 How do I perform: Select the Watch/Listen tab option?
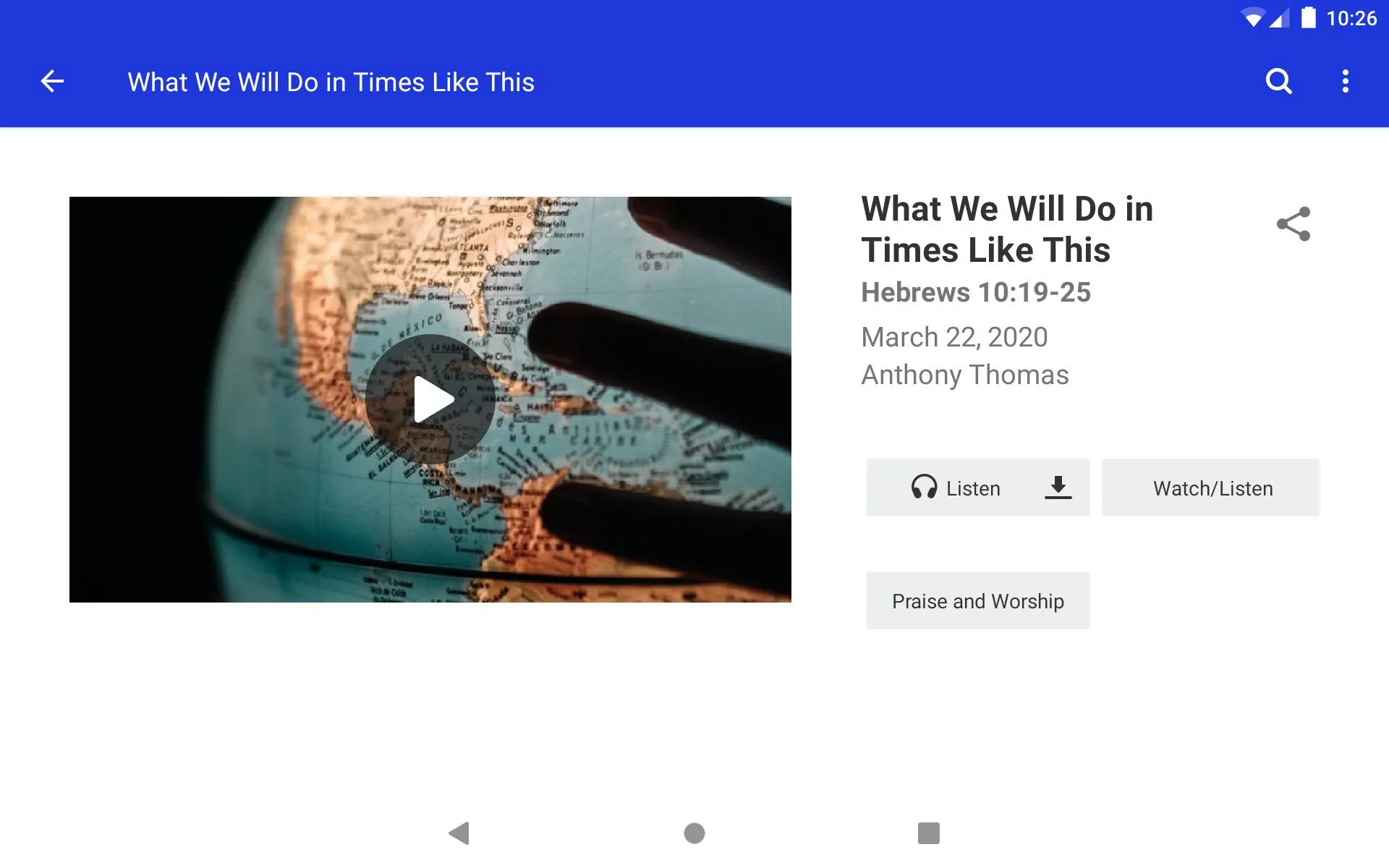point(1211,487)
